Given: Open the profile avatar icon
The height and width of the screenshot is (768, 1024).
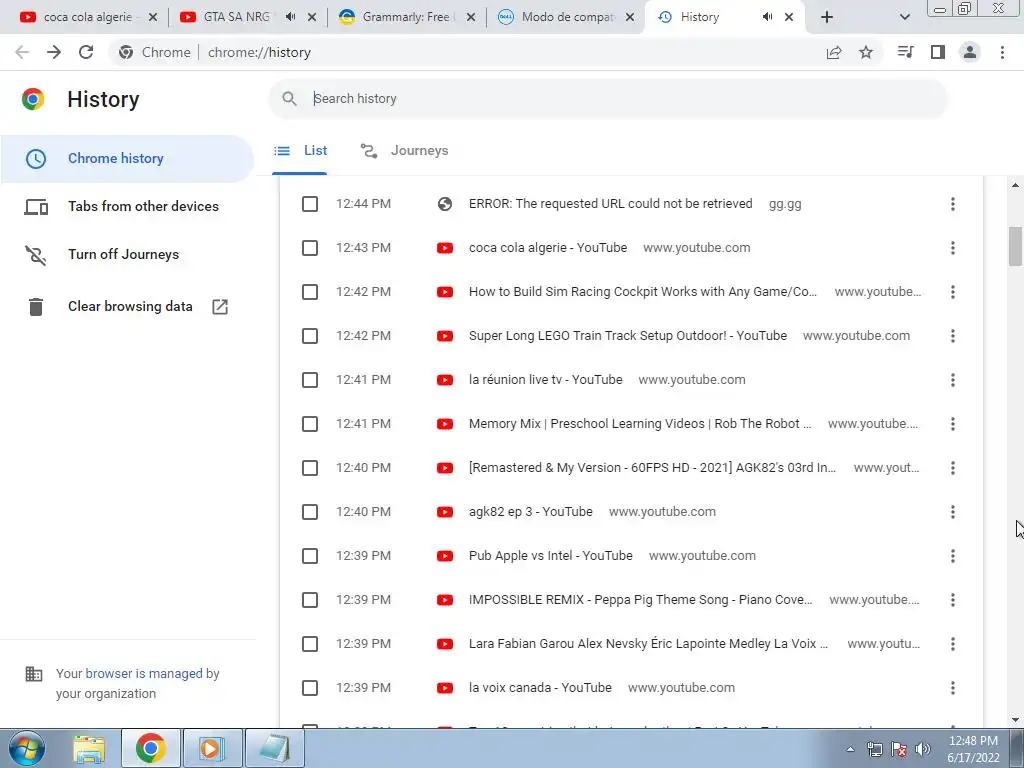Looking at the screenshot, I should pyautogui.click(x=970, y=52).
